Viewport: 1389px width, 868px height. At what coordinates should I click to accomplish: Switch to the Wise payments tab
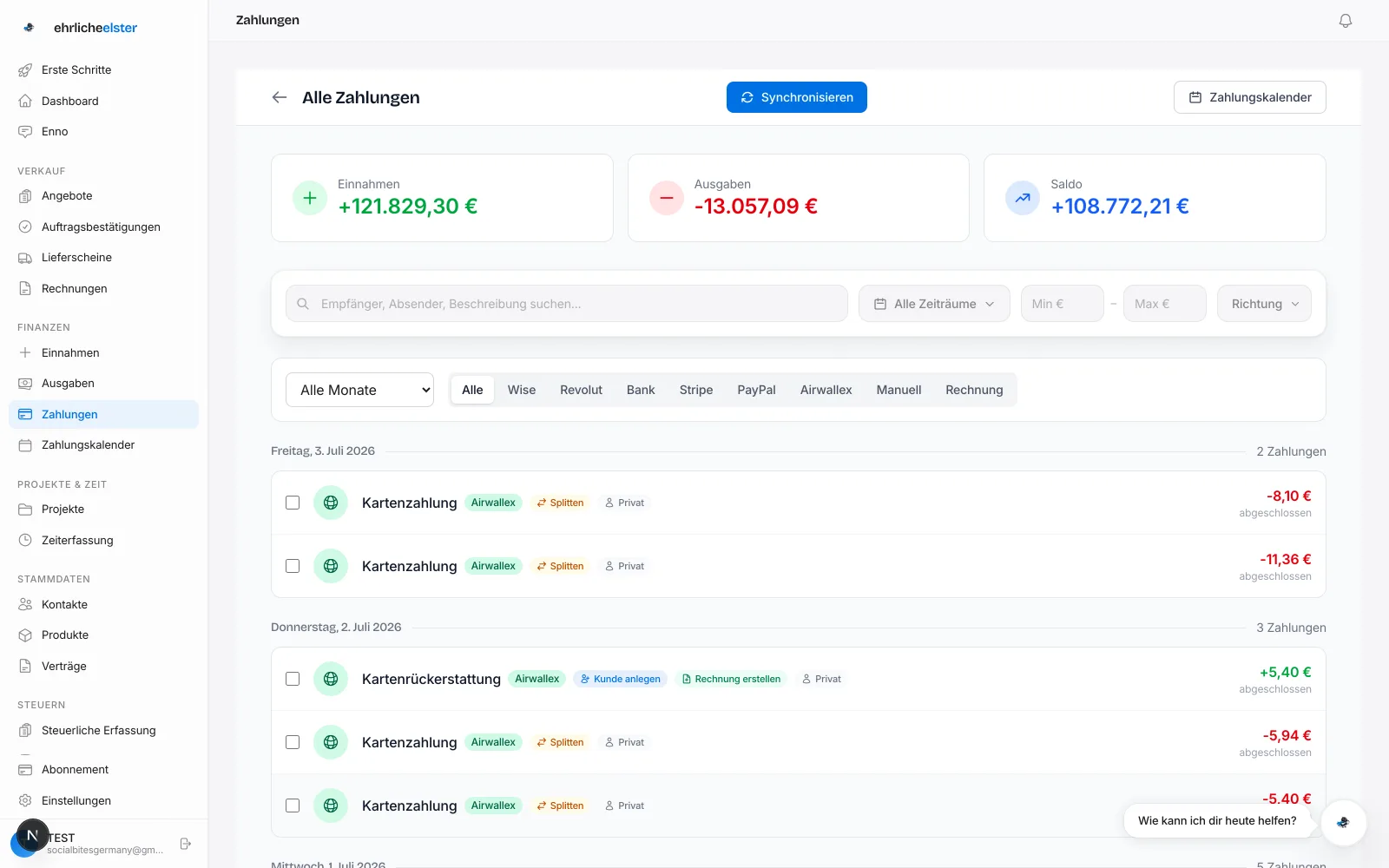pyautogui.click(x=522, y=390)
